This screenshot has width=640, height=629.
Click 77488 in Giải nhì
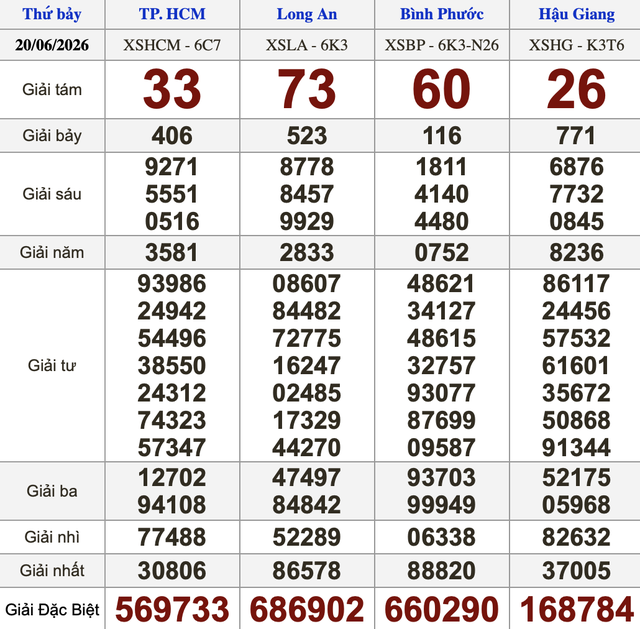click(x=172, y=538)
